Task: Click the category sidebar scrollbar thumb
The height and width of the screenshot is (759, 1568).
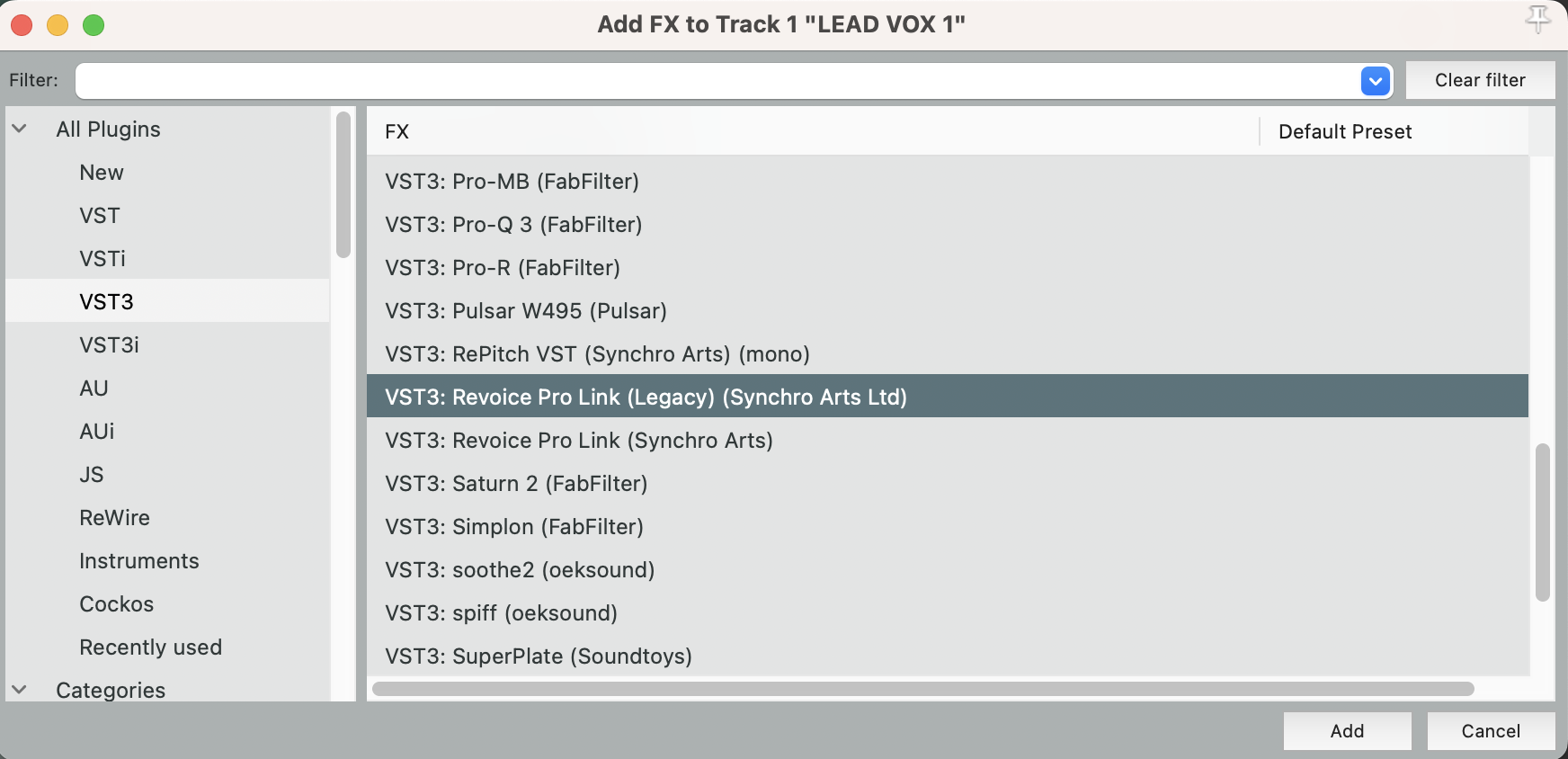Action: coord(343,184)
